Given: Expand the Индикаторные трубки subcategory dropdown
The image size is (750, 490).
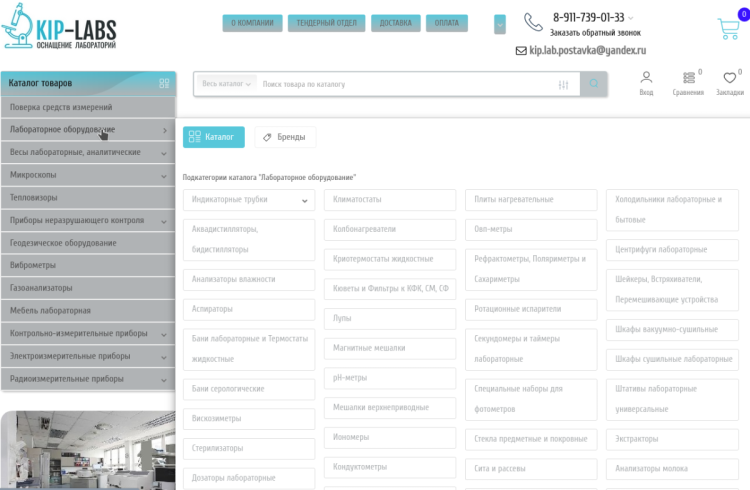Looking at the screenshot, I should point(304,200).
